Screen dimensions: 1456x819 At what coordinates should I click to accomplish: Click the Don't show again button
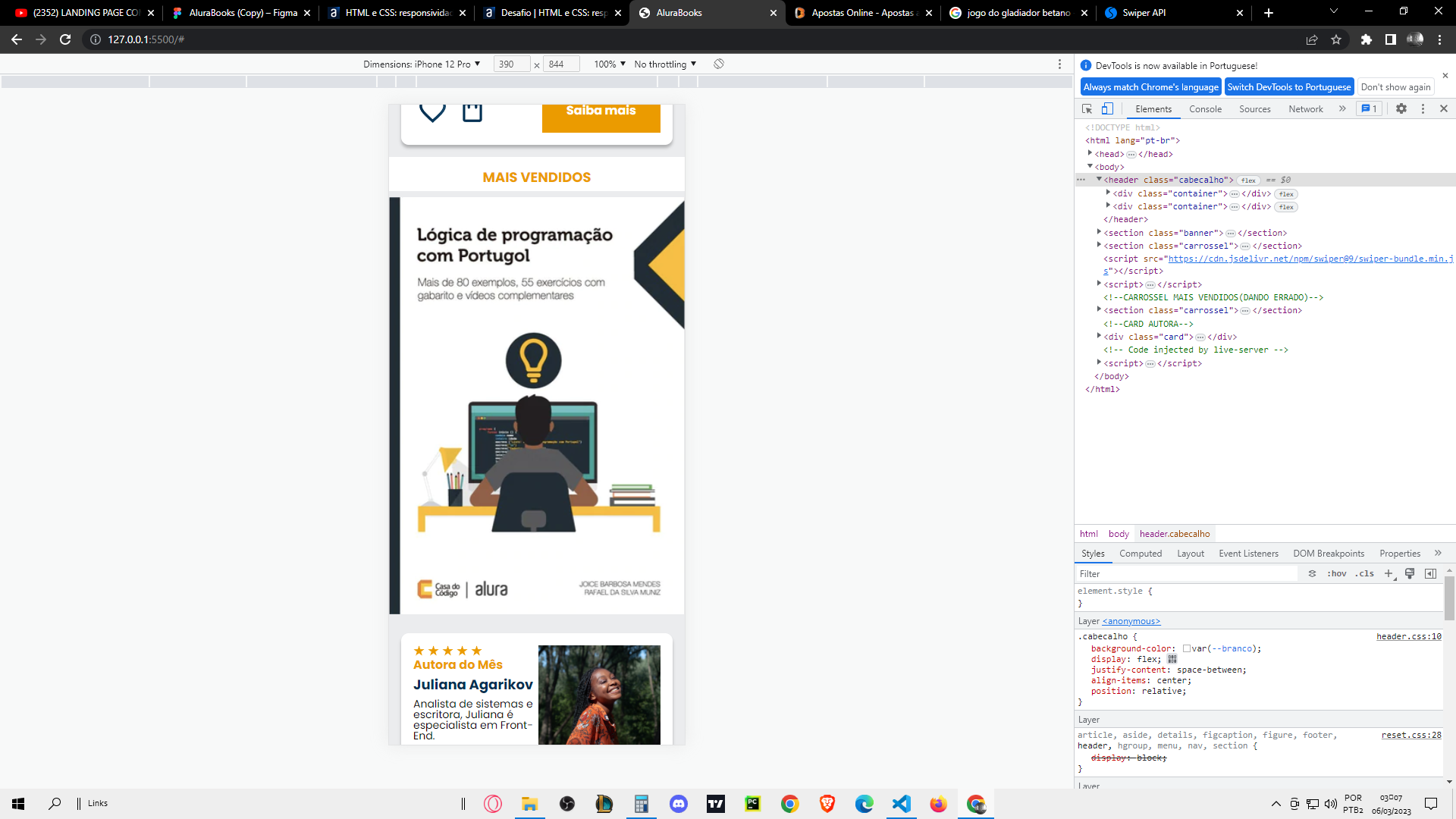pos(1395,87)
